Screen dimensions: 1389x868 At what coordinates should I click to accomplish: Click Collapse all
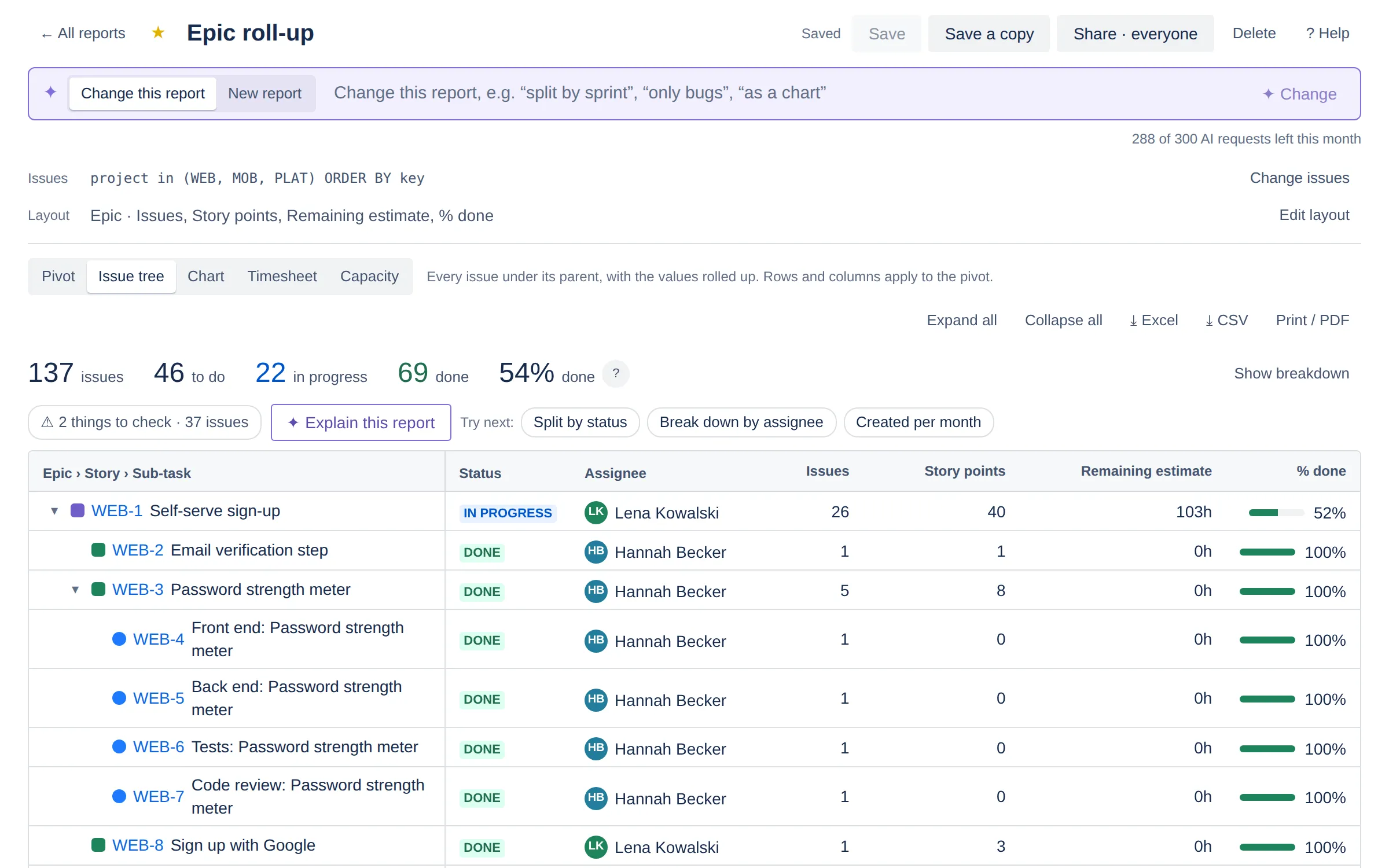[1063, 320]
